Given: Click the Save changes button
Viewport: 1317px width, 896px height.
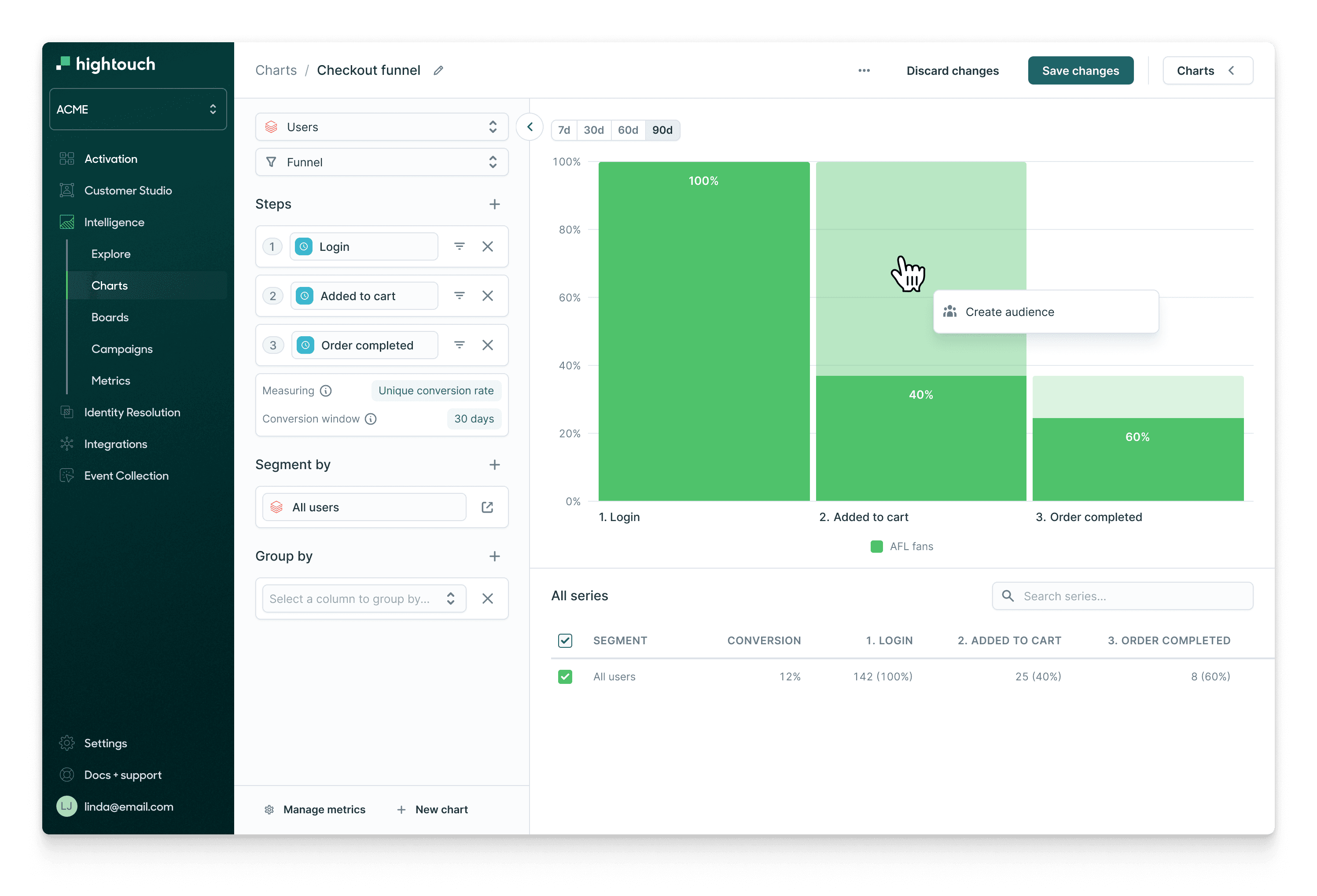Looking at the screenshot, I should tap(1080, 70).
